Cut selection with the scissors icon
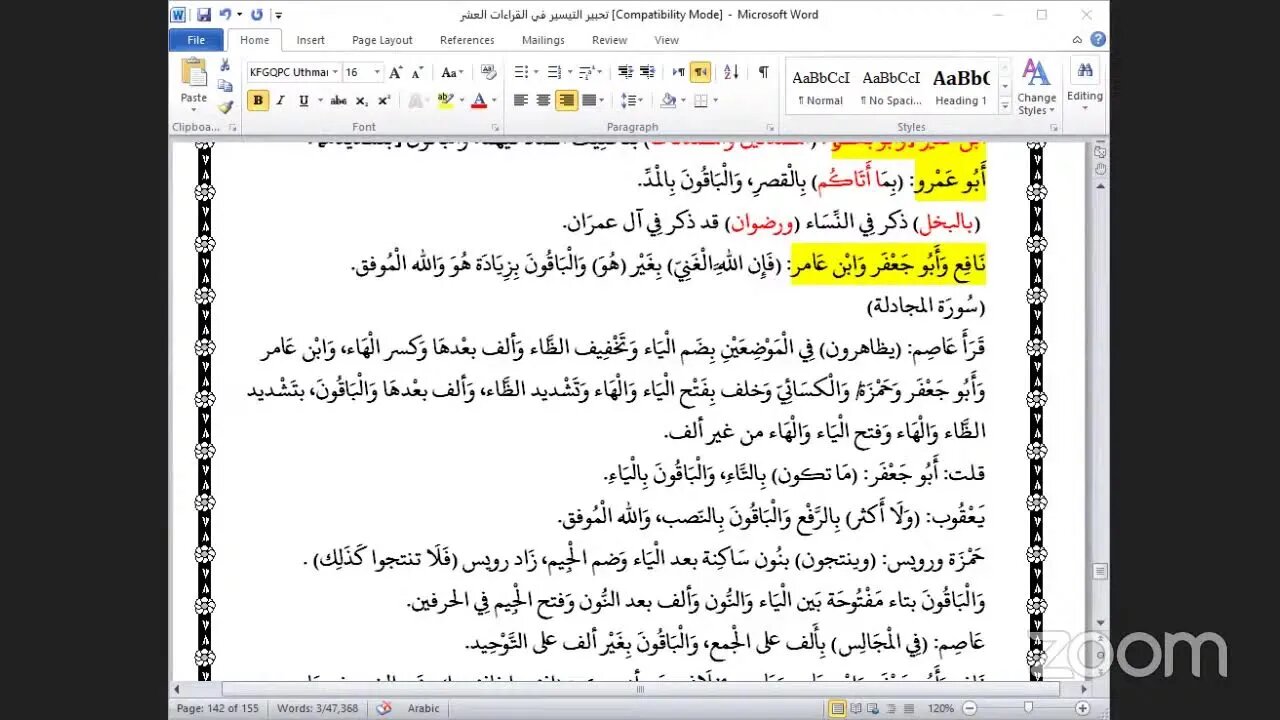 click(225, 64)
